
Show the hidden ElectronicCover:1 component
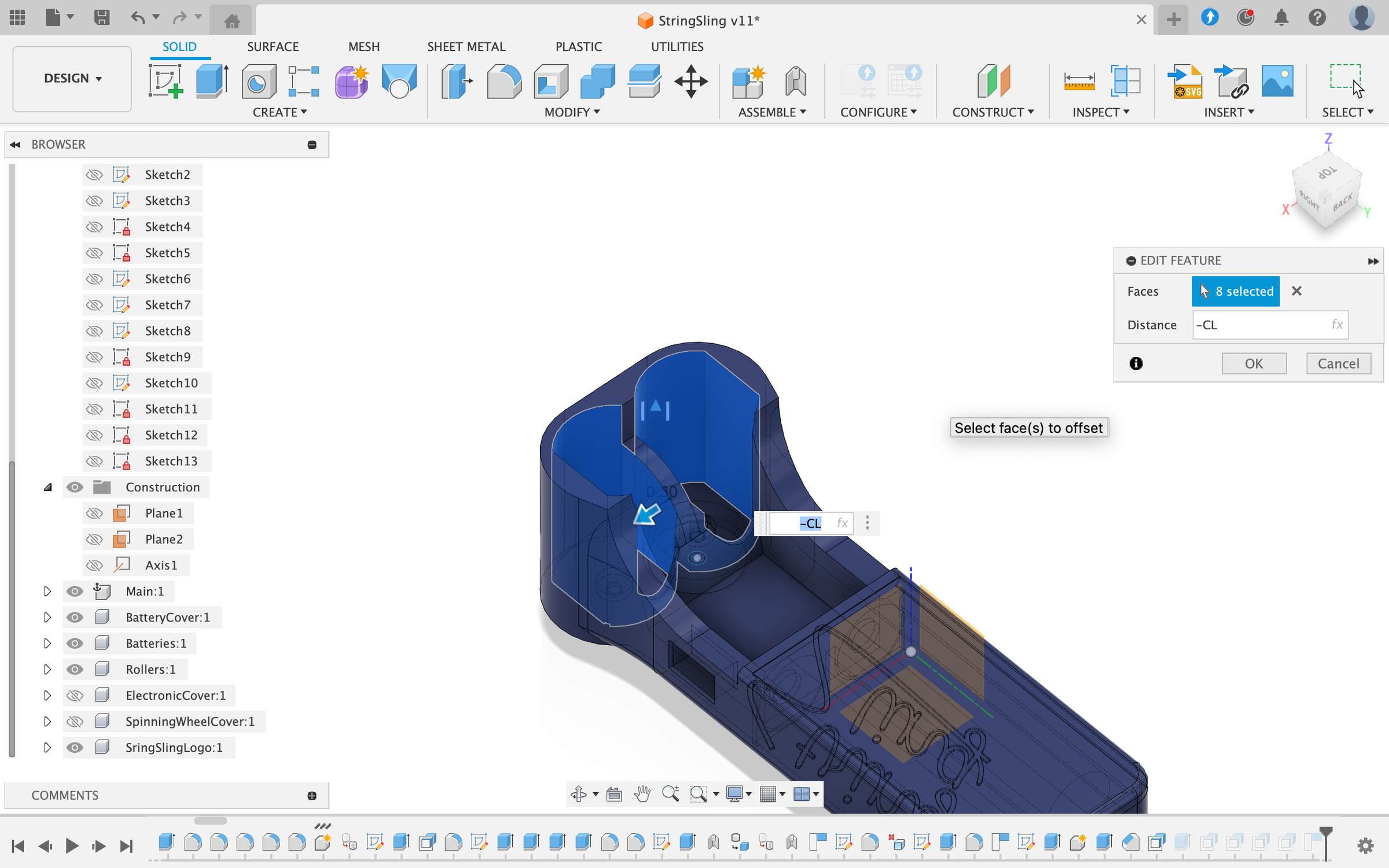click(75, 695)
